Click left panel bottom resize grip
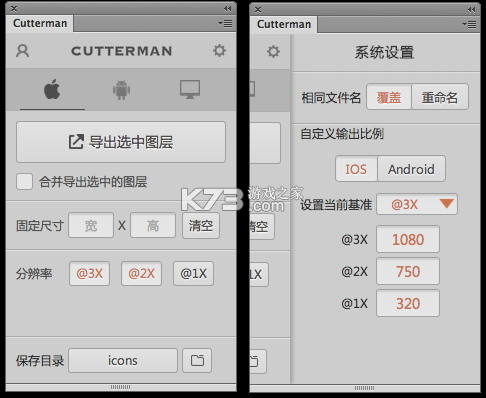The height and width of the screenshot is (398, 486). click(121, 387)
